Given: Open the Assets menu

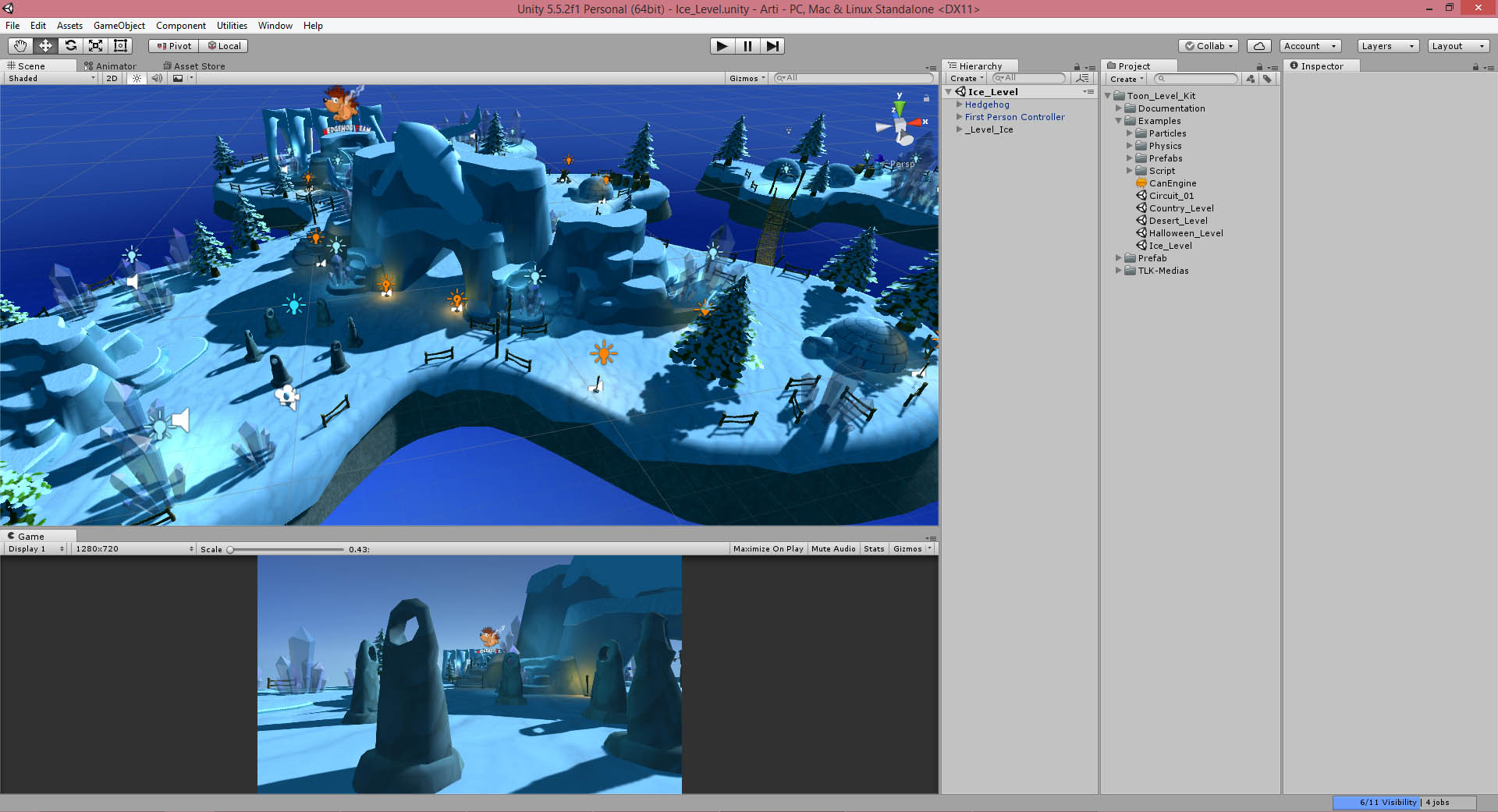Looking at the screenshot, I should coord(69,26).
